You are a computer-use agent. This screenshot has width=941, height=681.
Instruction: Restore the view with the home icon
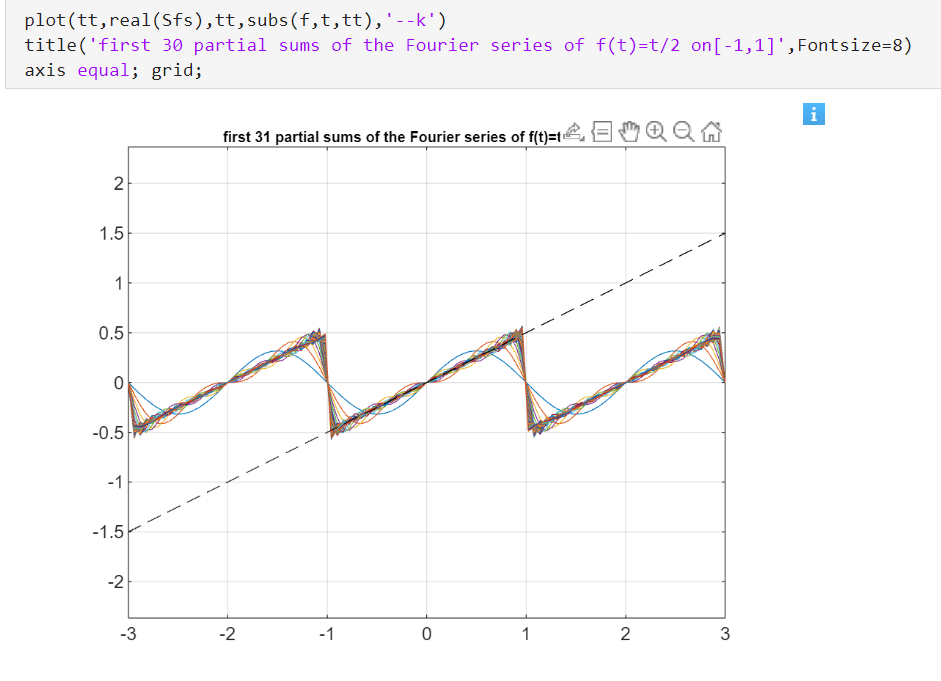(711, 131)
